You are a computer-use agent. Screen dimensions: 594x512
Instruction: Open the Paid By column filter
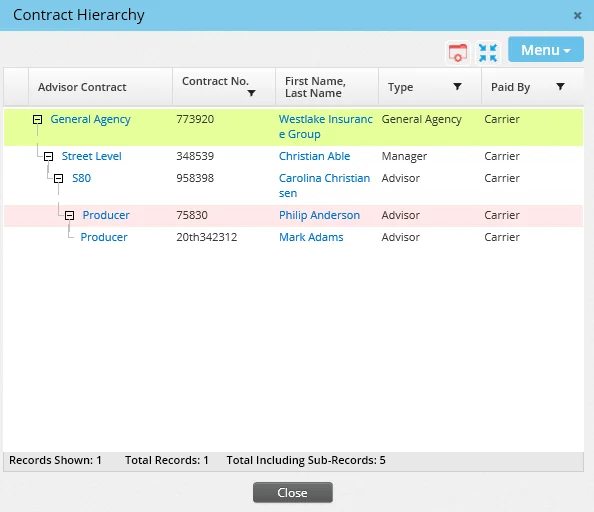tap(560, 87)
